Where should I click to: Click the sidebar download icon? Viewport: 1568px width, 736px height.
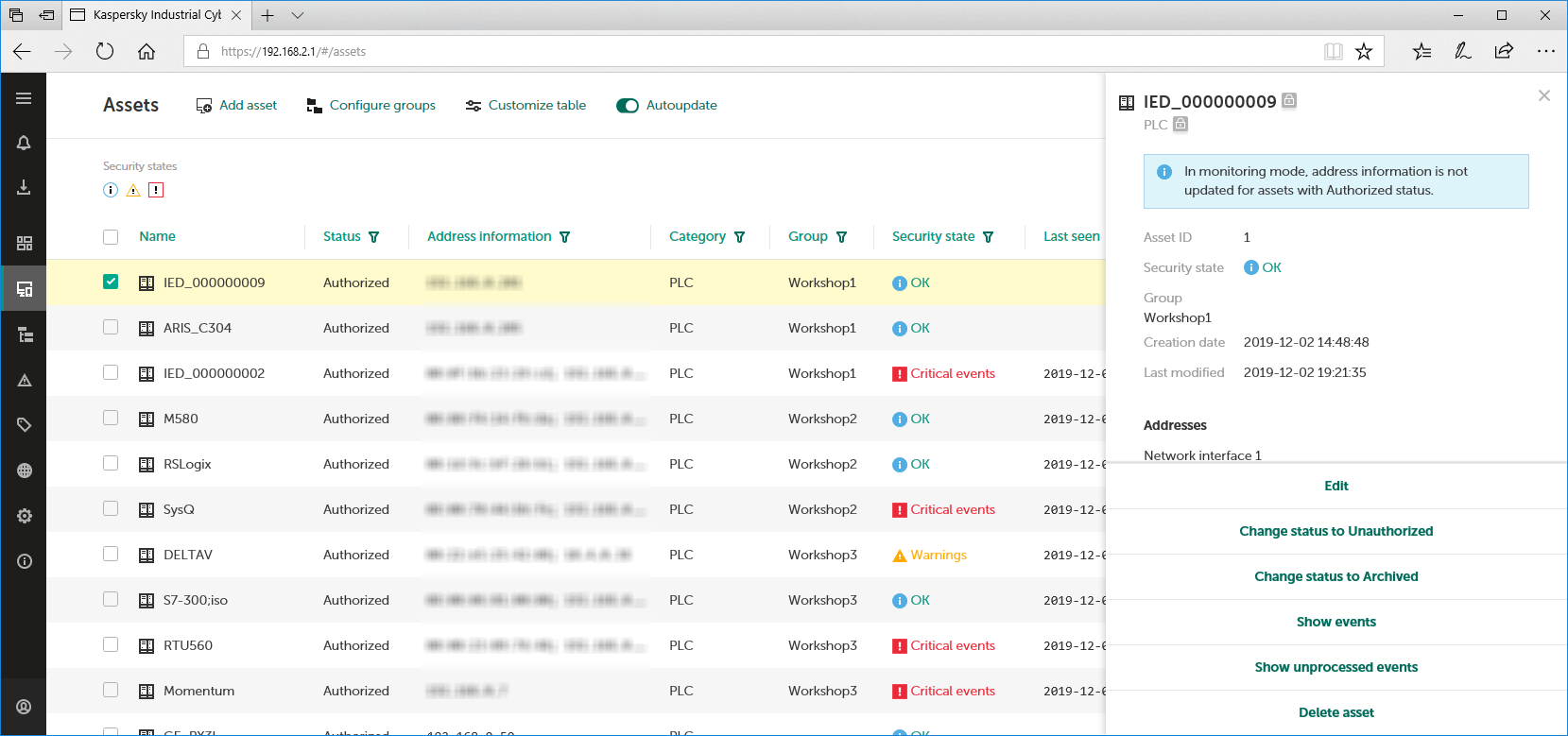(24, 188)
